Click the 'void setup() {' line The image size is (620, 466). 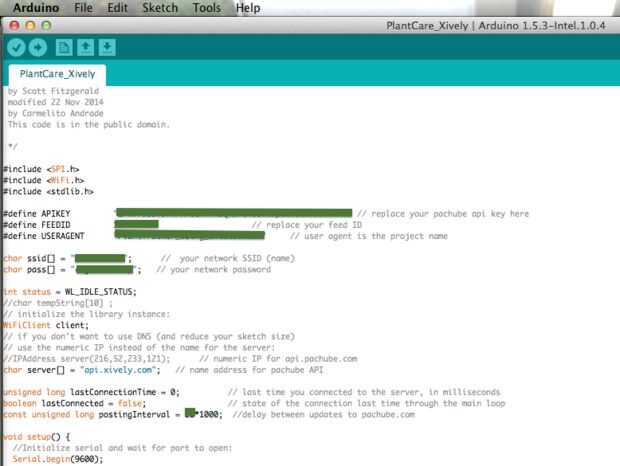coord(37,437)
